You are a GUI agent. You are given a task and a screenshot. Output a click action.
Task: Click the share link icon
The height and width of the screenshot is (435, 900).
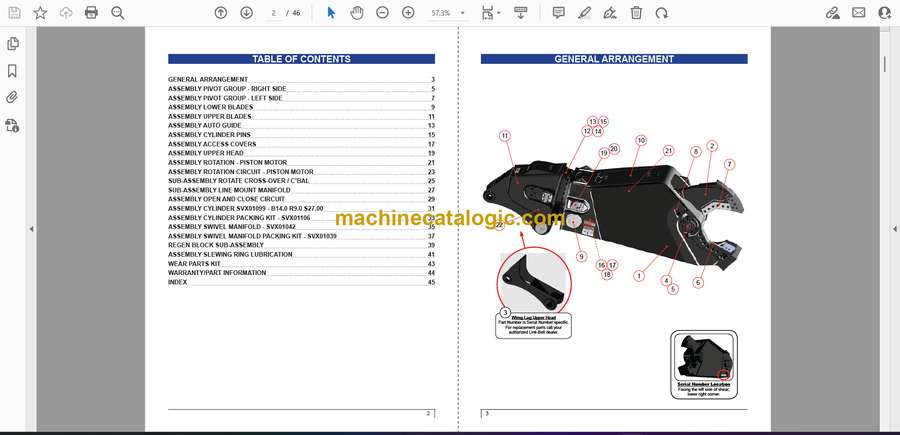(x=833, y=13)
